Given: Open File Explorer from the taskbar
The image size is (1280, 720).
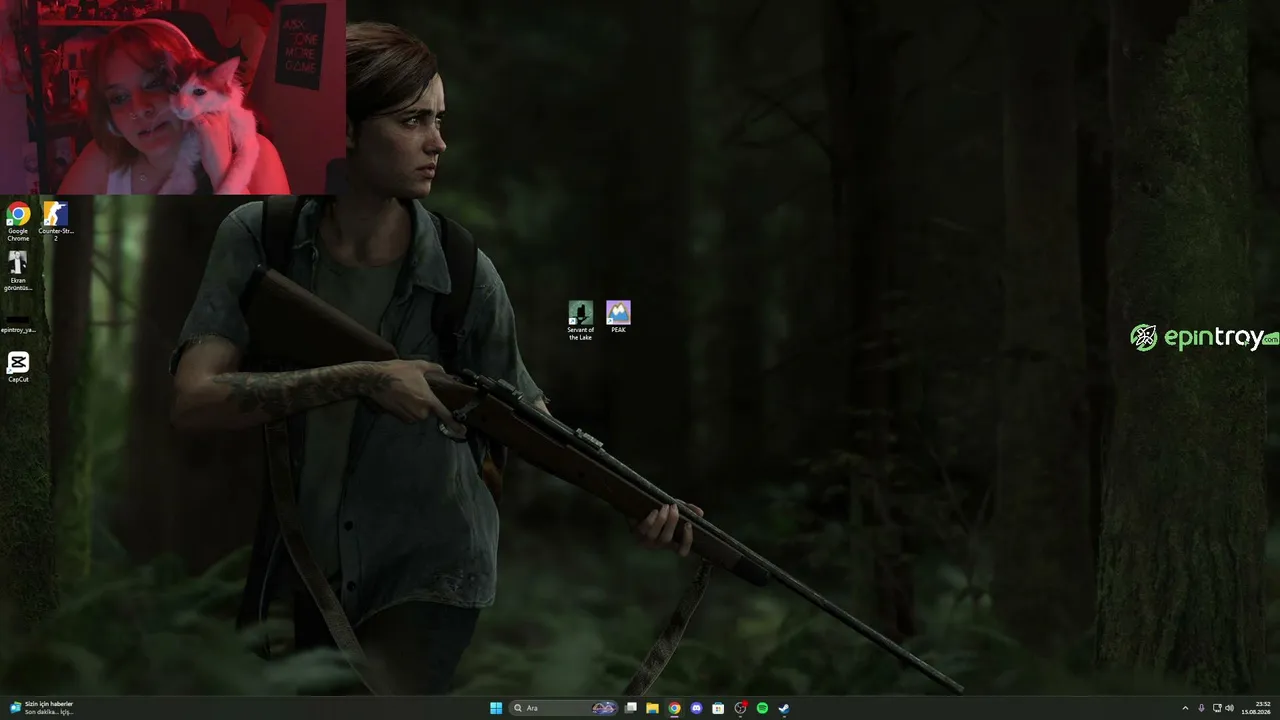Looking at the screenshot, I should click(652, 708).
